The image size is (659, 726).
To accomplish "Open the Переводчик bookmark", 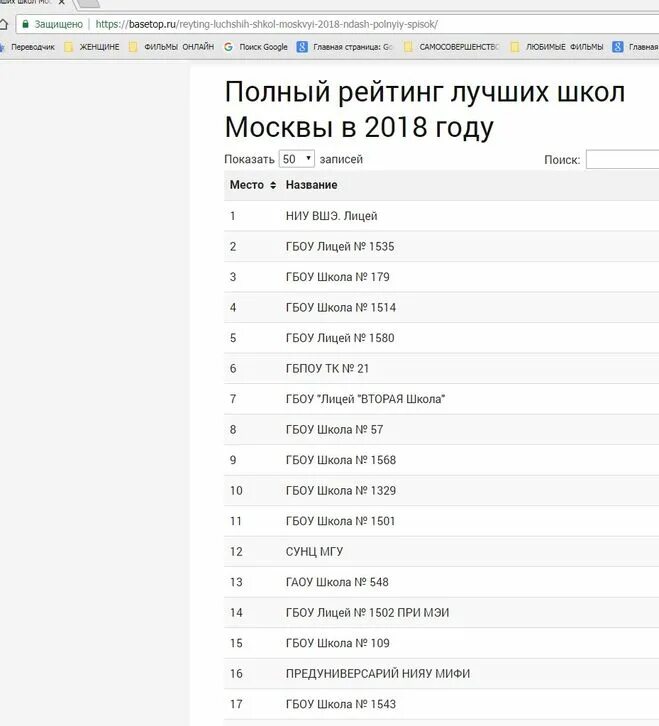I will (x=28, y=47).
